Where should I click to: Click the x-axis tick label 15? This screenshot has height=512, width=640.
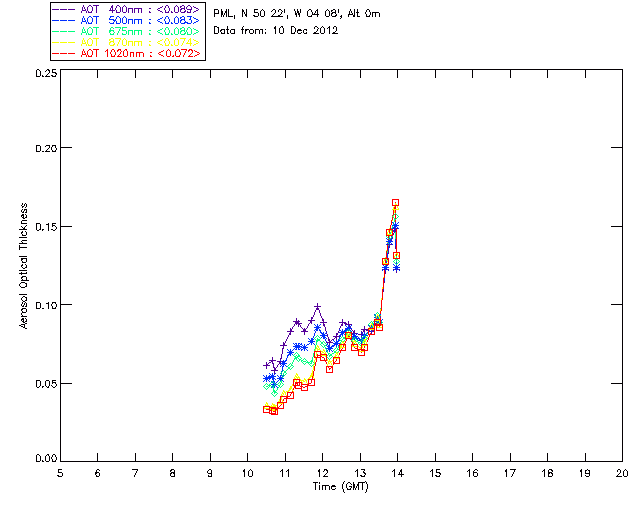[435, 473]
